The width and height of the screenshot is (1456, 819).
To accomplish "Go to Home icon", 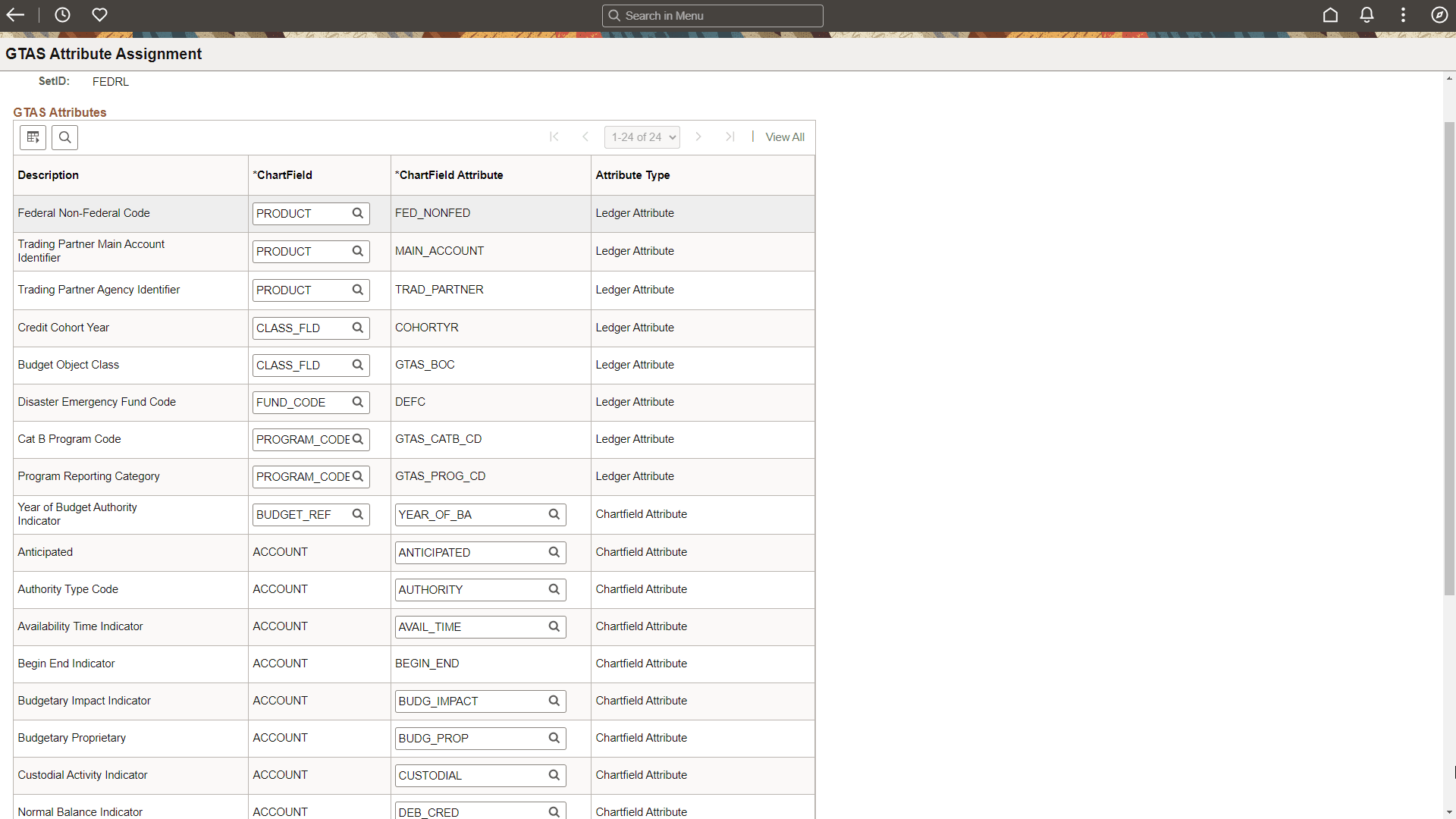I will coord(1330,15).
